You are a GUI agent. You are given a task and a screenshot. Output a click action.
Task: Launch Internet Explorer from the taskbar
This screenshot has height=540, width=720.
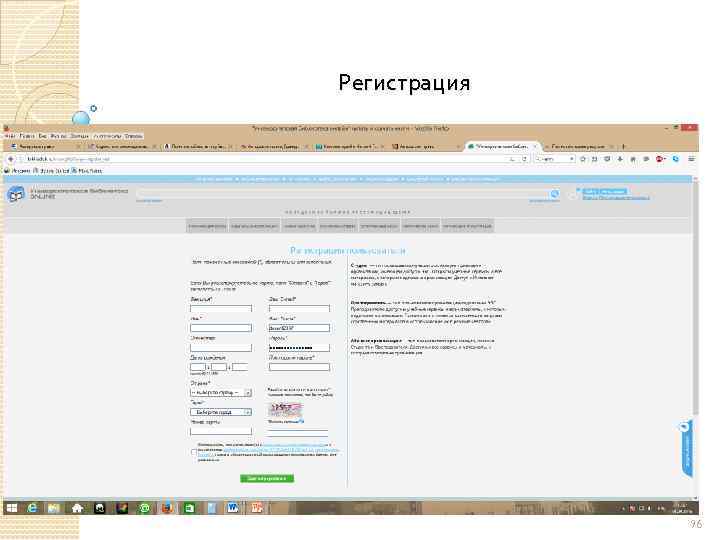click(33, 508)
